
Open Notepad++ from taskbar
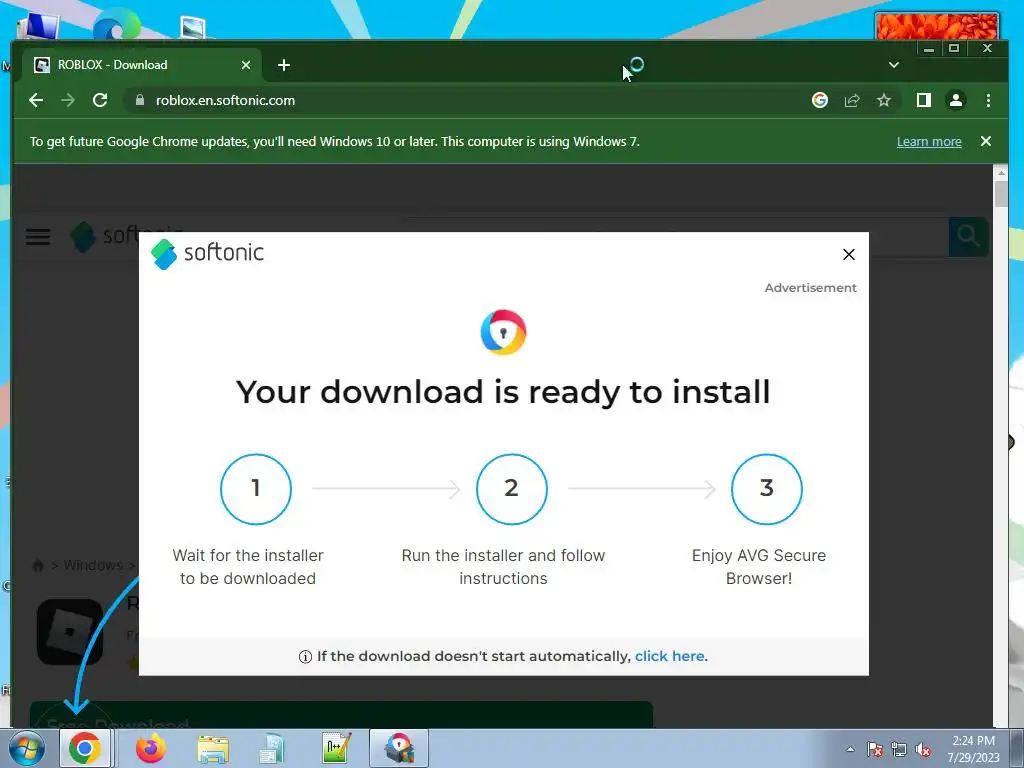[337, 748]
